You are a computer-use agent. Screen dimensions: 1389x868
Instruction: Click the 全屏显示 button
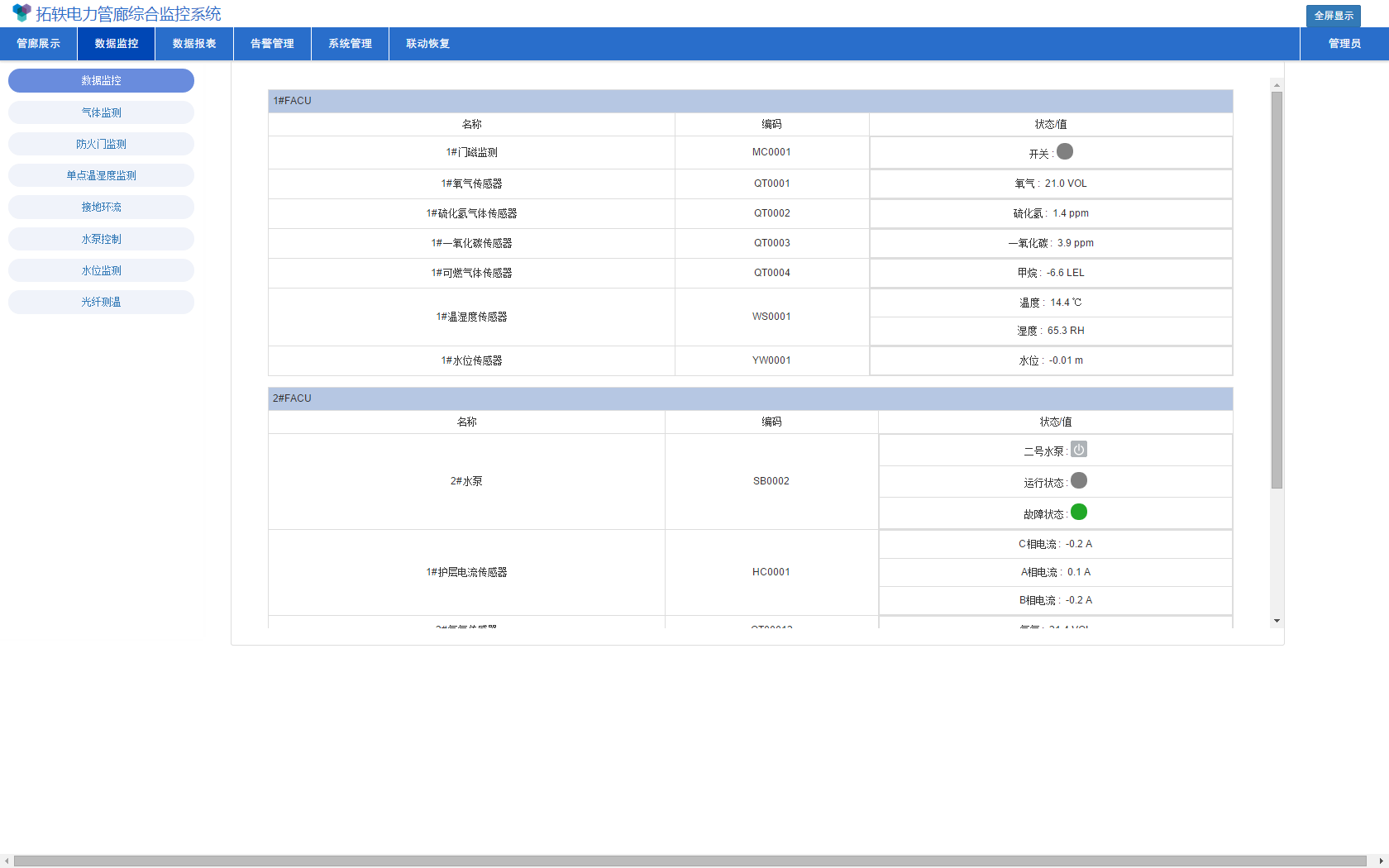click(x=1333, y=15)
